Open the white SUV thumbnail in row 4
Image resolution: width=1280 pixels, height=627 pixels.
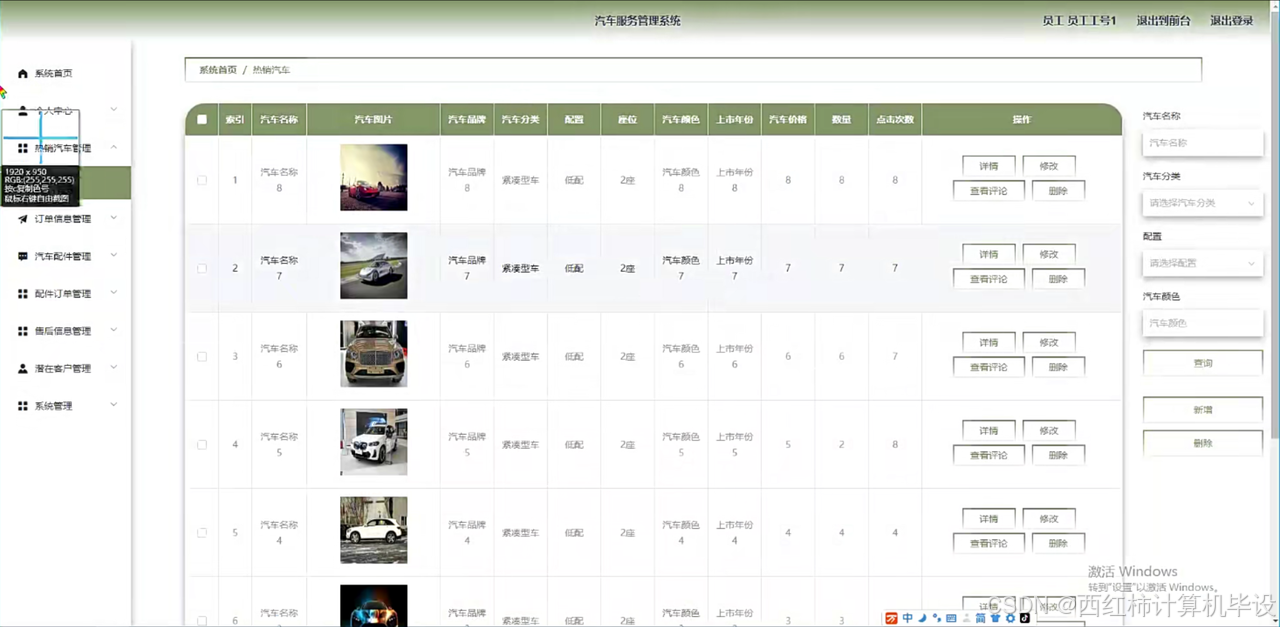pyautogui.click(x=374, y=441)
